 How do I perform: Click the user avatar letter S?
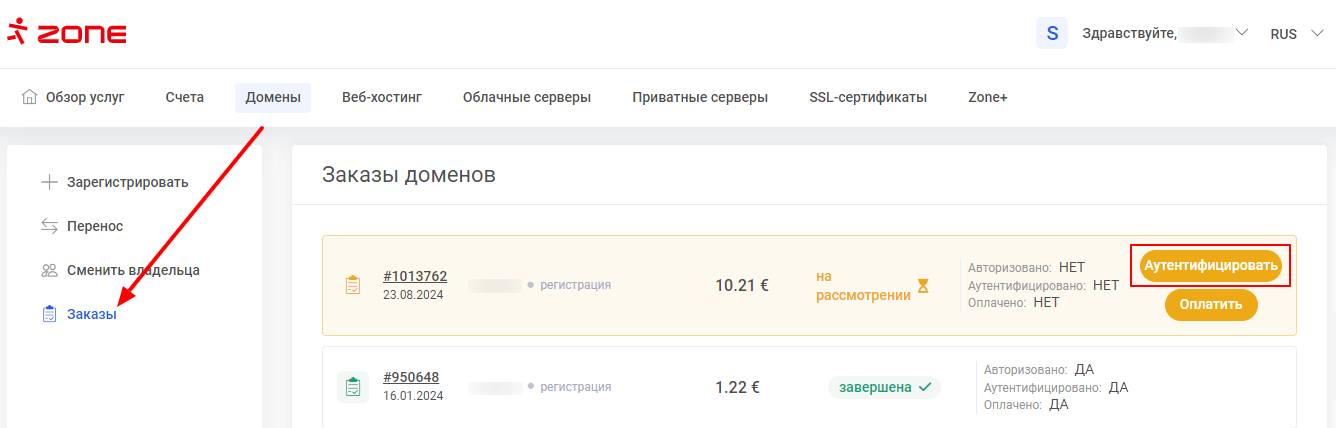click(1052, 33)
